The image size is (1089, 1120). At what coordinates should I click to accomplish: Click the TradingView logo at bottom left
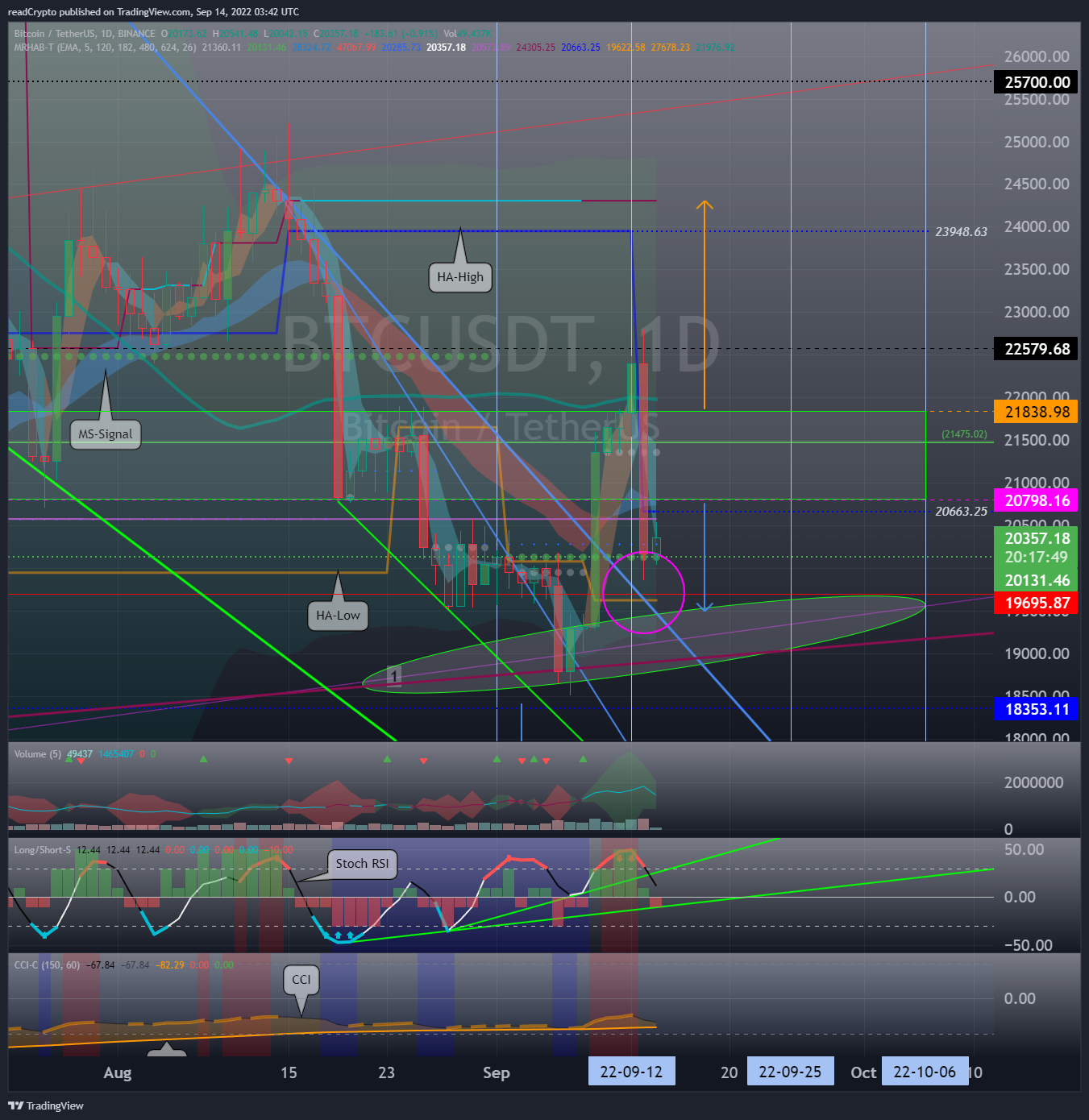(x=46, y=1105)
